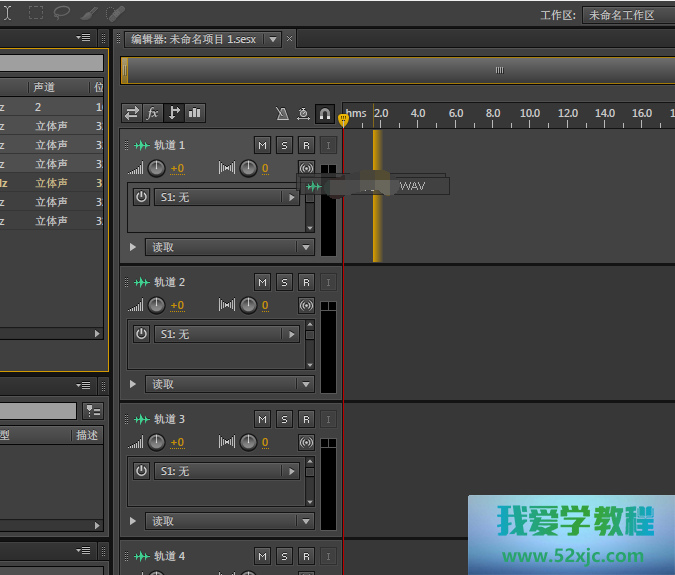Show the track effects (fx) view

152,113
